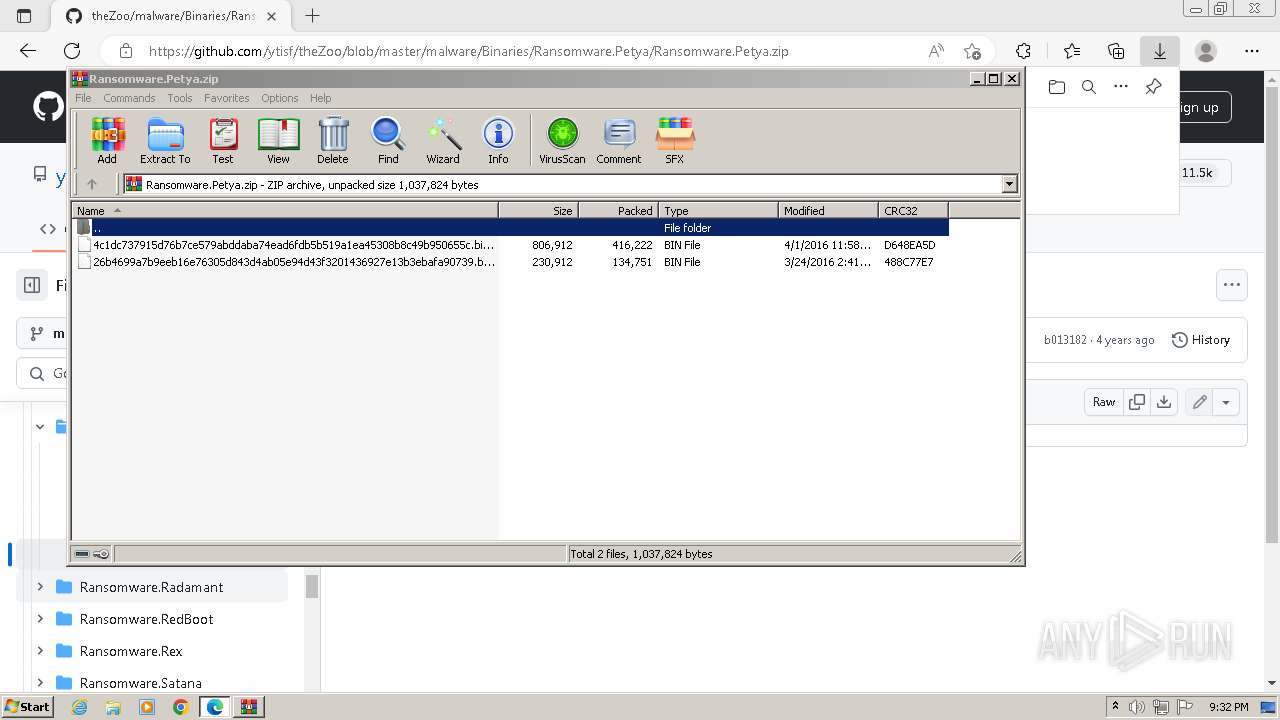Collapse the GitHub file tree panel
1280x720 pixels.
pos(32,285)
